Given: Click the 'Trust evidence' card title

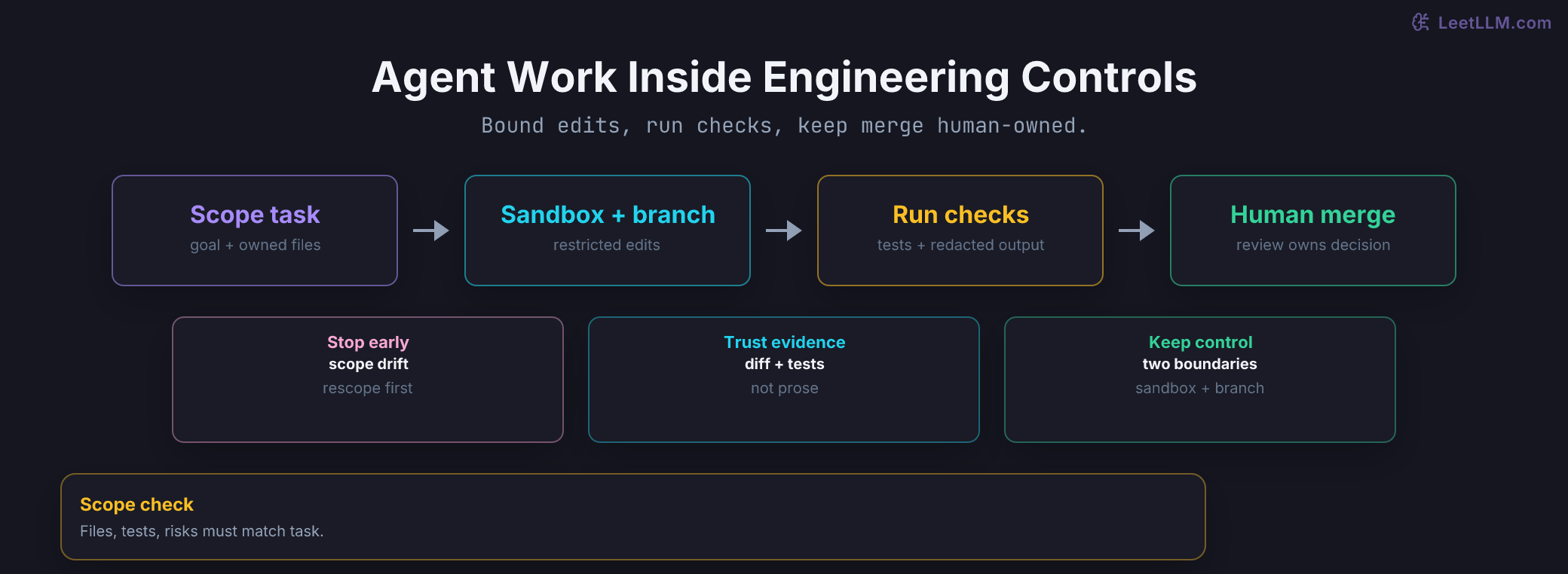Looking at the screenshot, I should tap(784, 342).
